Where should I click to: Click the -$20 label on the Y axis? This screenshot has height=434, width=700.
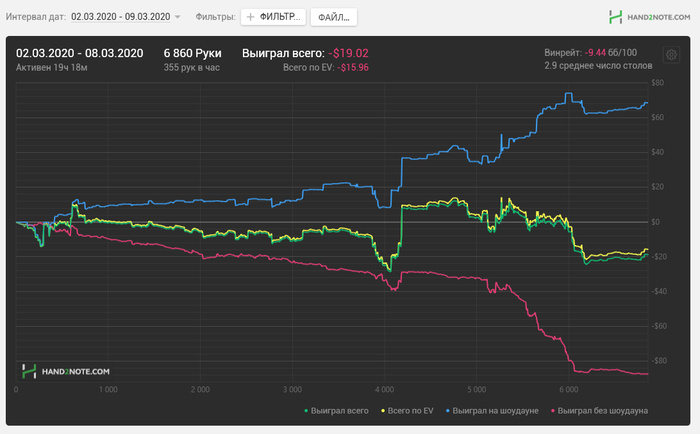click(x=657, y=257)
